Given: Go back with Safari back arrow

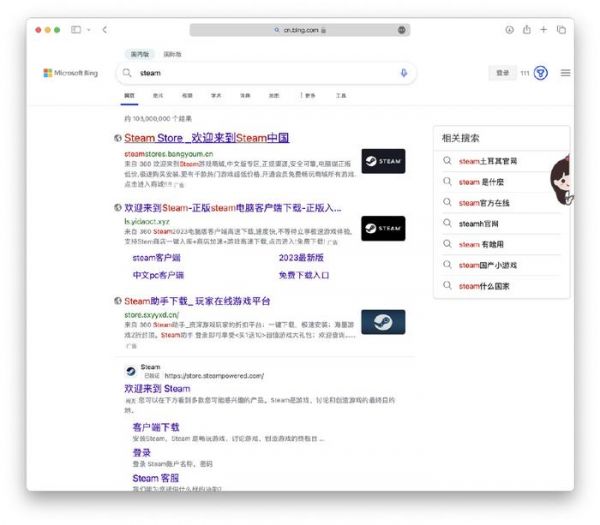Looking at the screenshot, I should [x=105, y=30].
